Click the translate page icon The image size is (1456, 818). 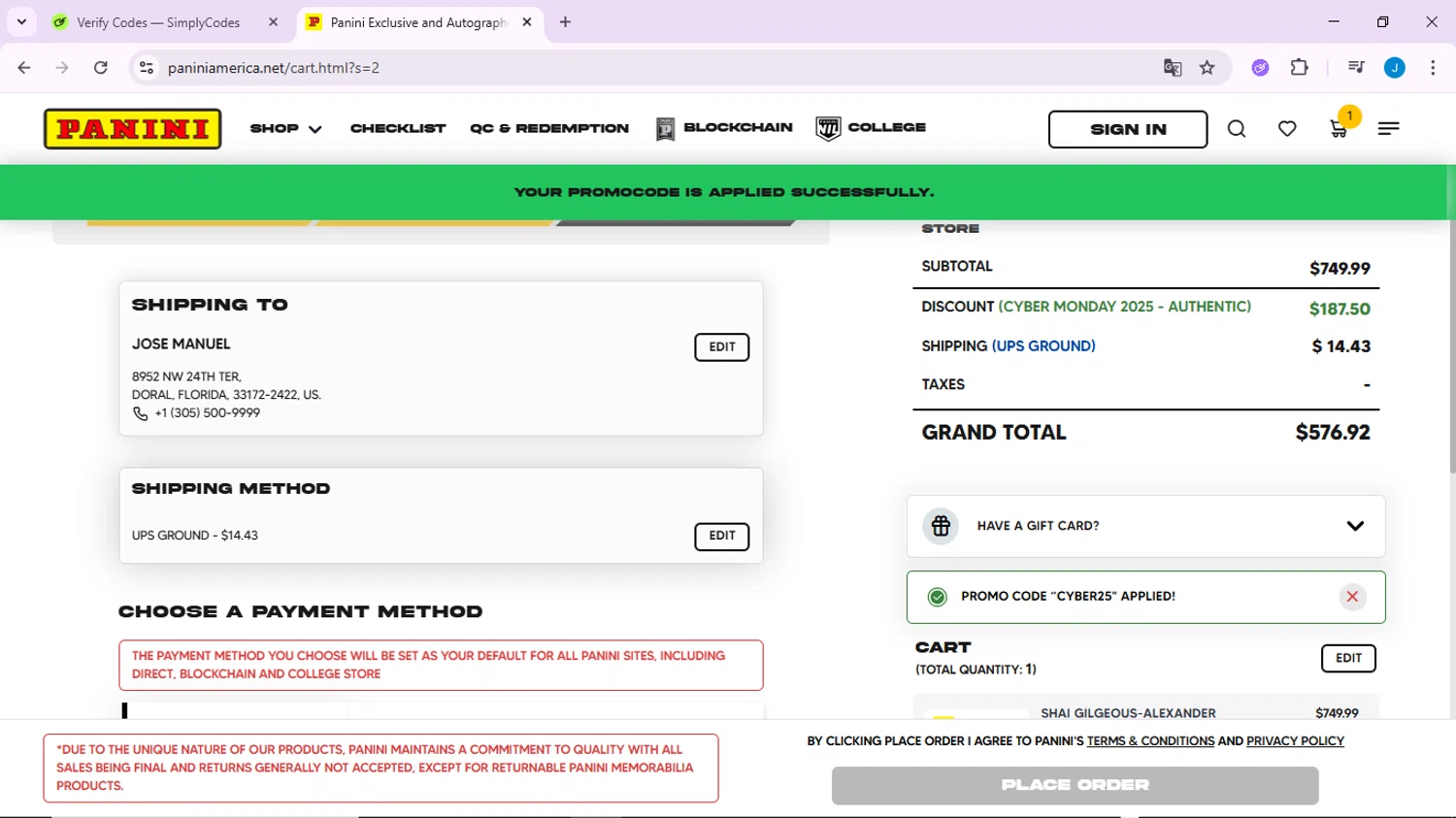point(1173,68)
